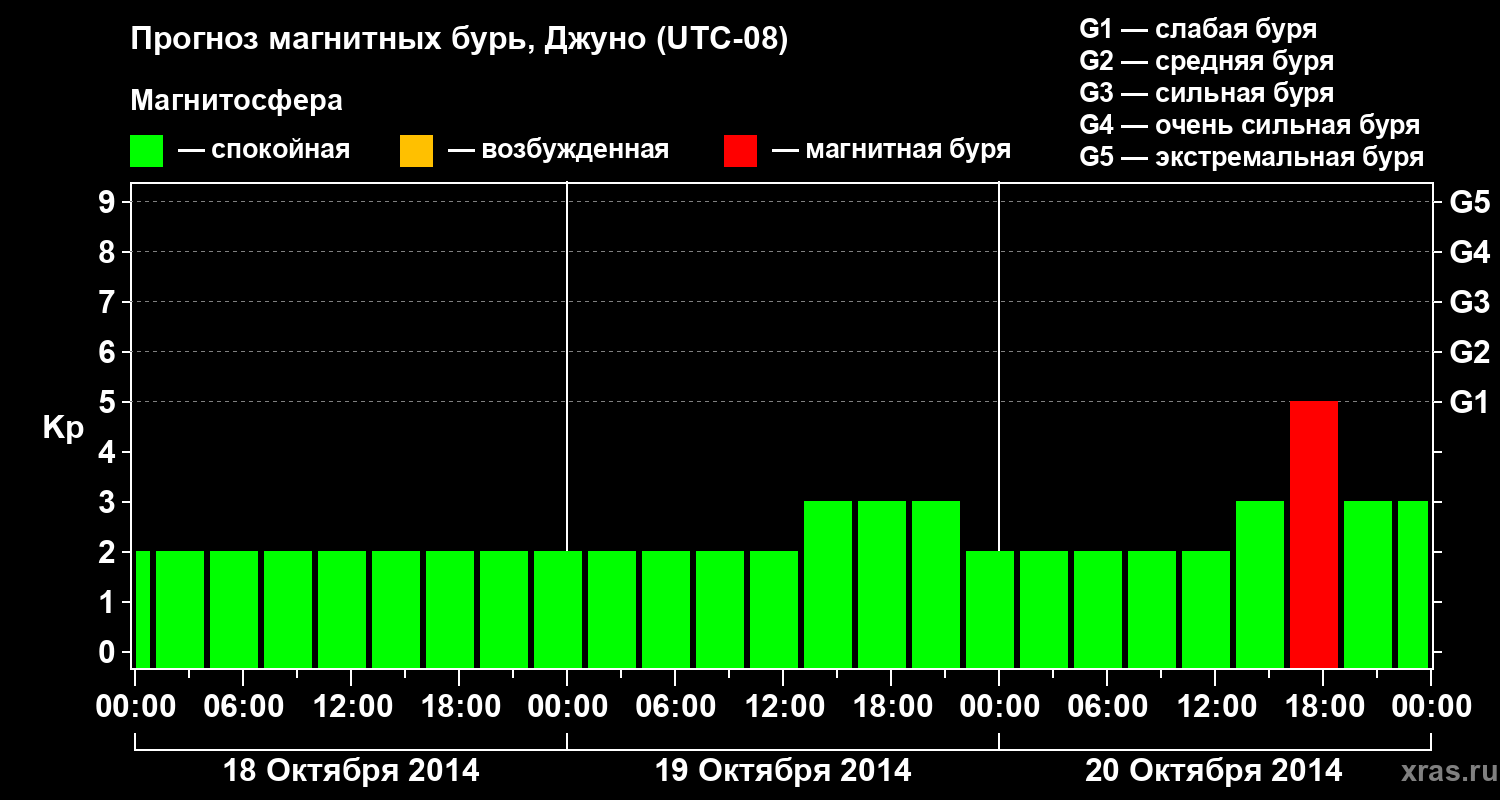This screenshot has width=1500, height=800.
Task: Click the '— магнитная буря' legend label
Action: click(x=892, y=150)
